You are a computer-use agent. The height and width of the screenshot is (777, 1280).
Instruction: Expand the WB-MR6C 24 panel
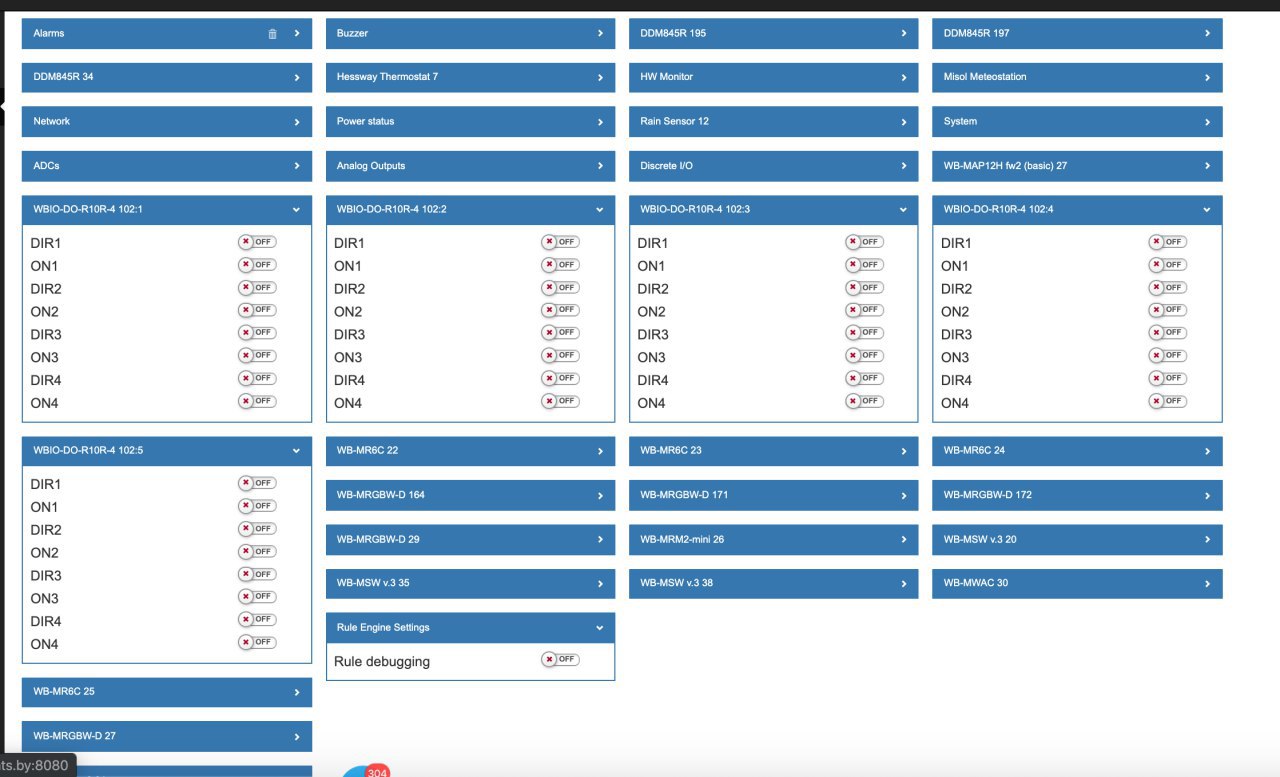tap(1077, 451)
